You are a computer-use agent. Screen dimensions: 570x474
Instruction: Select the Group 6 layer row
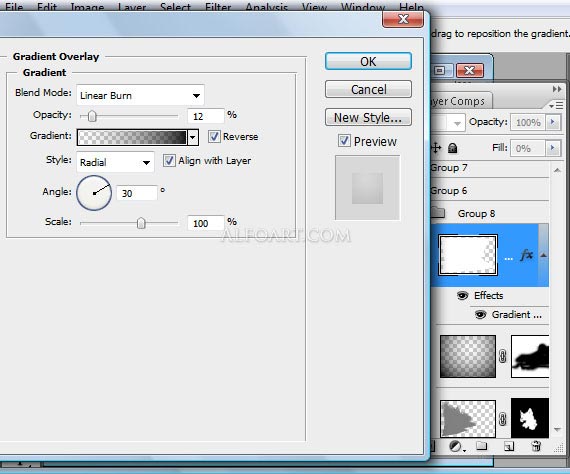click(489, 190)
